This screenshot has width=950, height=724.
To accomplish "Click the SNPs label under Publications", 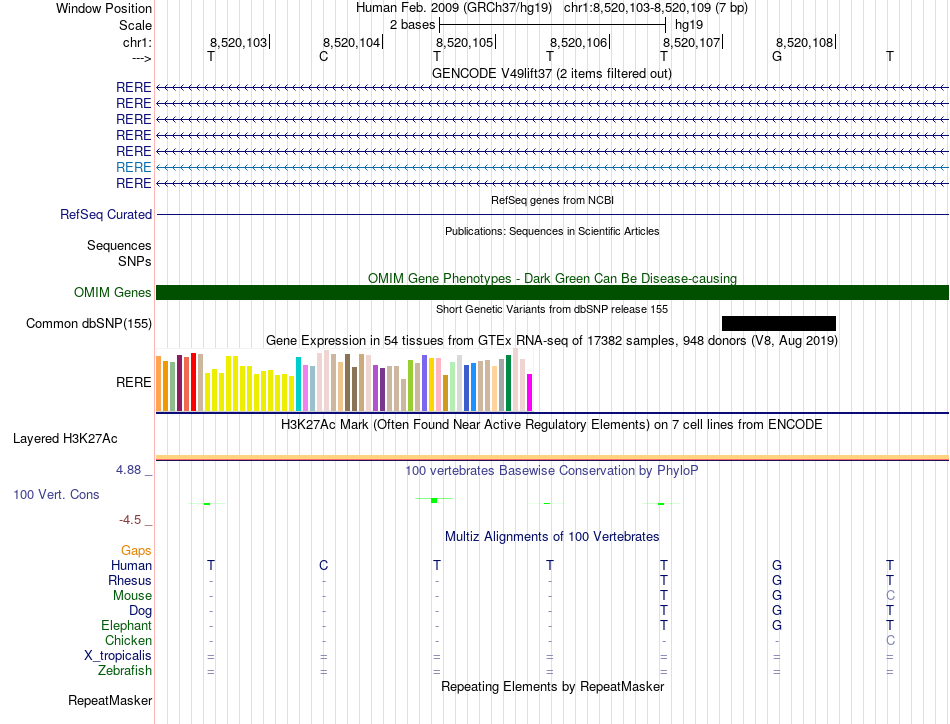I will click(x=135, y=261).
